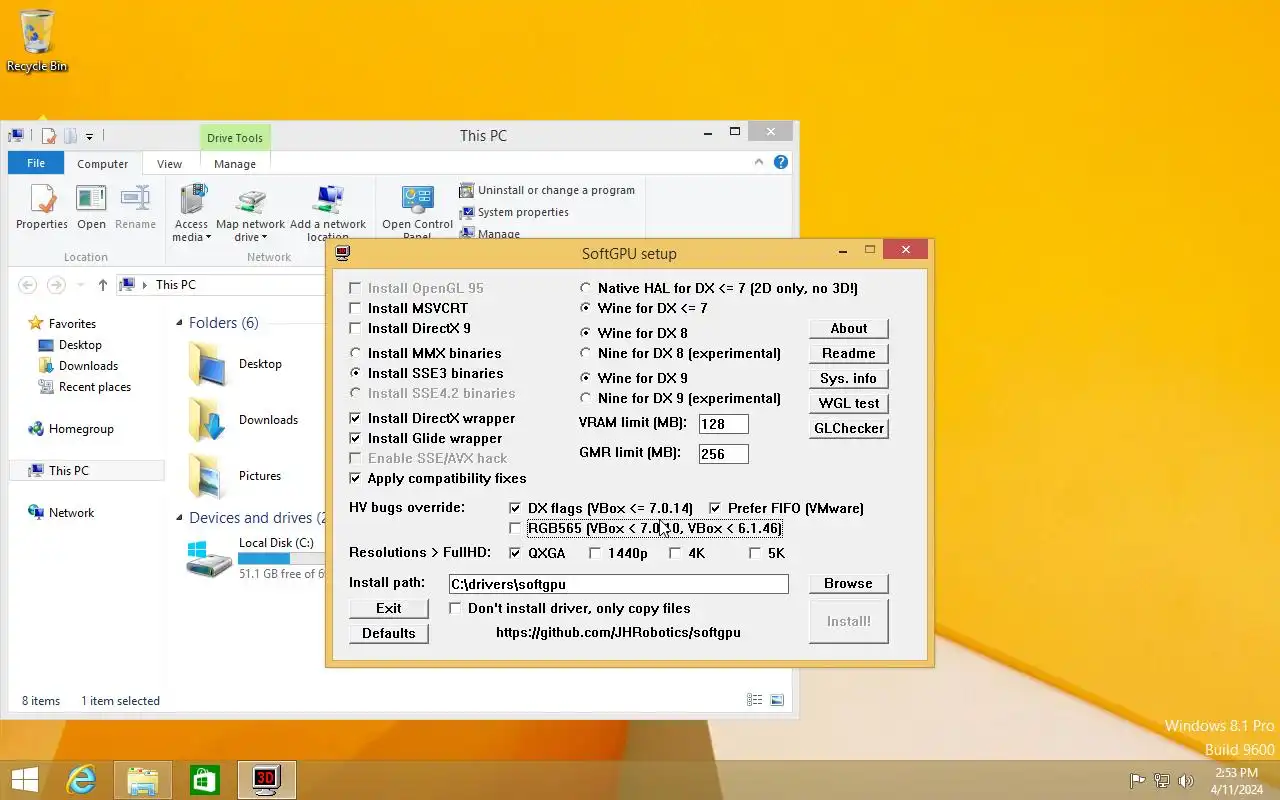Toggle QXGA resolution checkbox
This screenshot has width=1280, height=800.
[x=515, y=553]
